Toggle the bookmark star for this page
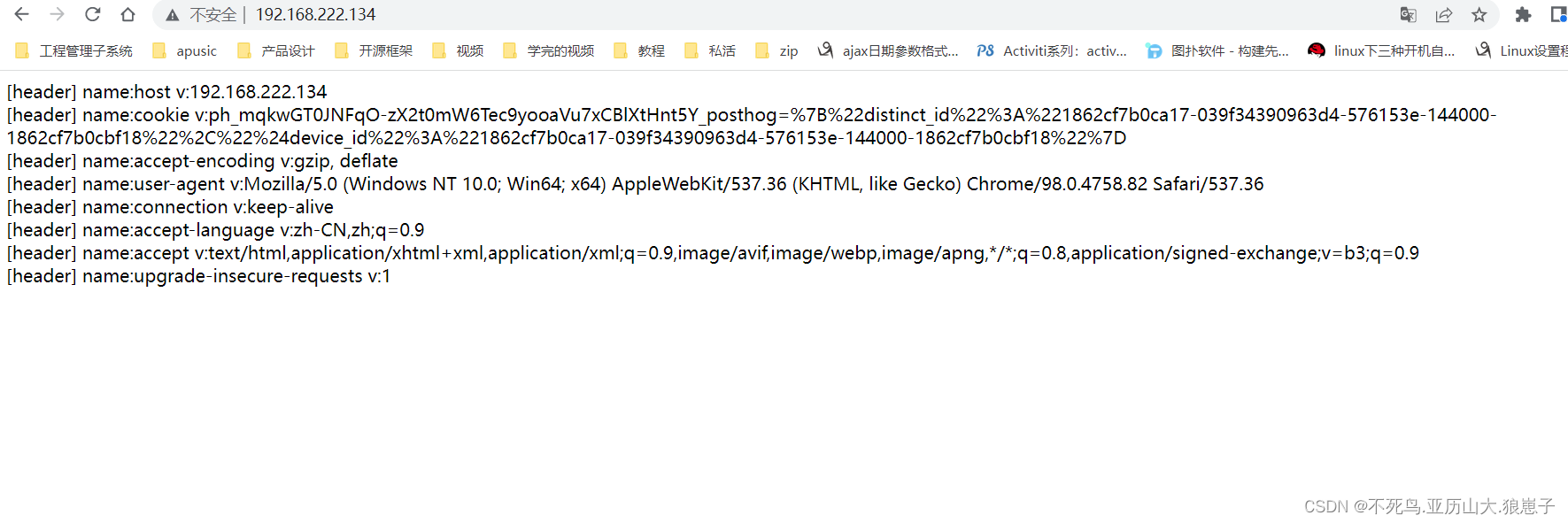Screen dimensions: 1568x523 (x=1479, y=14)
